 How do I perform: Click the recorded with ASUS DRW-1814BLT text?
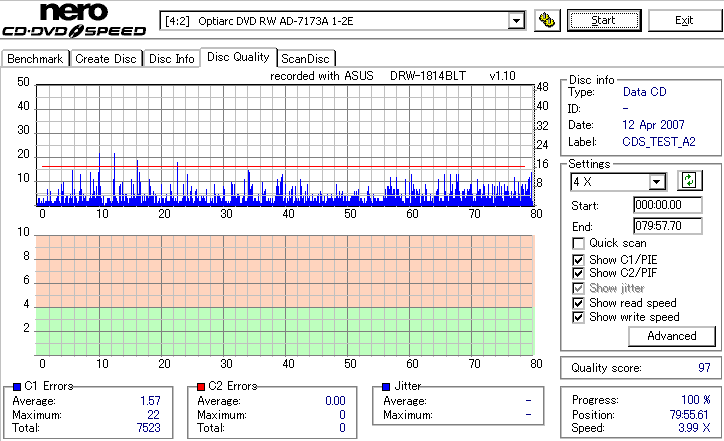tap(393, 76)
